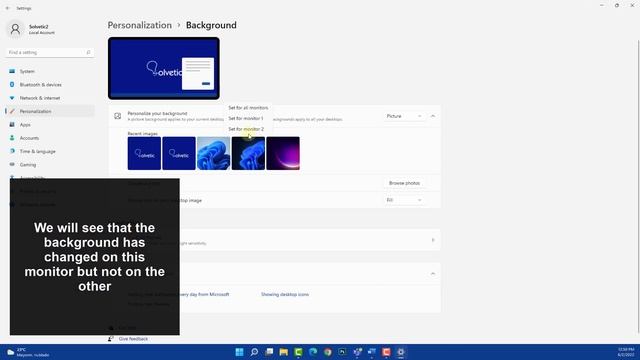640x360 pixels.
Task: Click the Showing desktop icons link
Action: [x=285, y=294]
